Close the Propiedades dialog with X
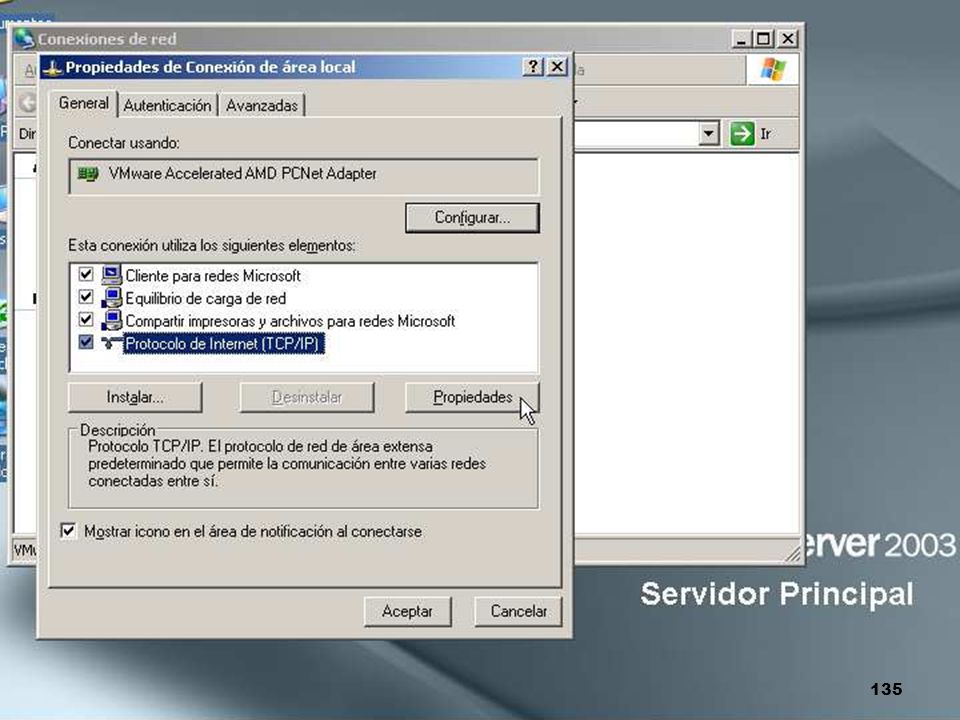The image size is (960, 720). point(557,67)
